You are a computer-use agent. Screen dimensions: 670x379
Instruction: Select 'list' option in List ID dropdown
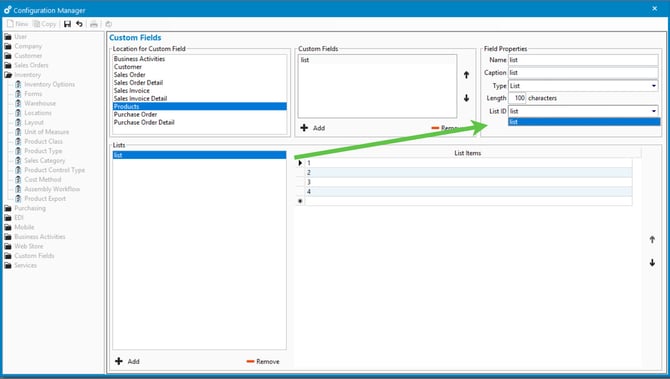584,122
